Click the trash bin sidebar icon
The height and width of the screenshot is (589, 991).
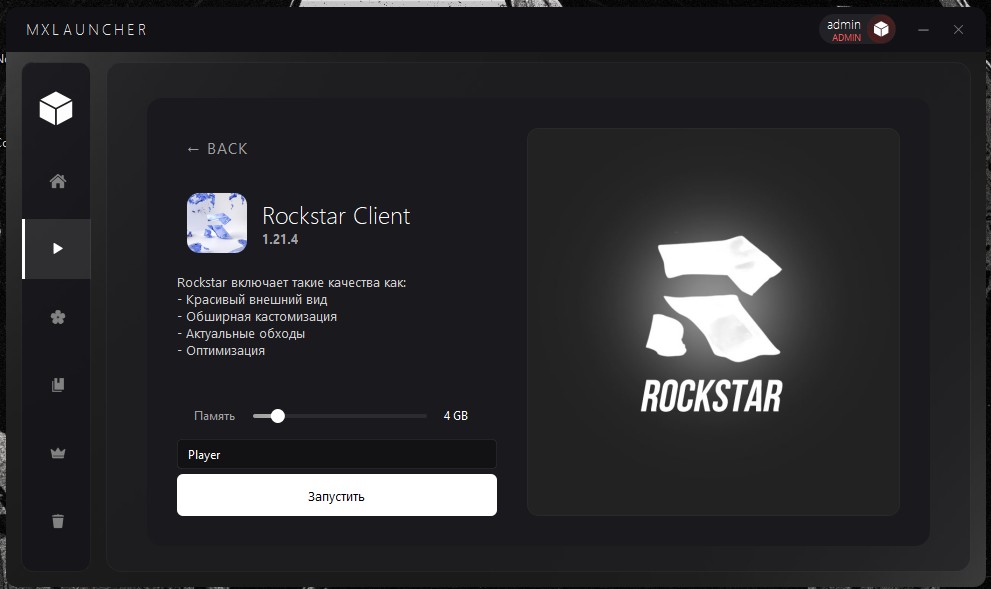pyautogui.click(x=58, y=521)
